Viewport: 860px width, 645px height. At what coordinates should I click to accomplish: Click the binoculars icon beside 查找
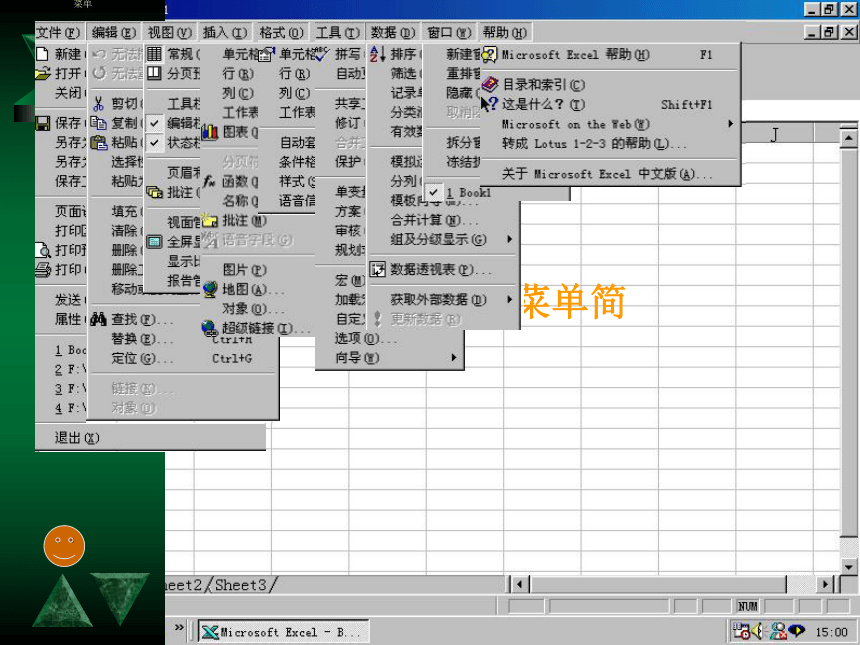pos(99,319)
